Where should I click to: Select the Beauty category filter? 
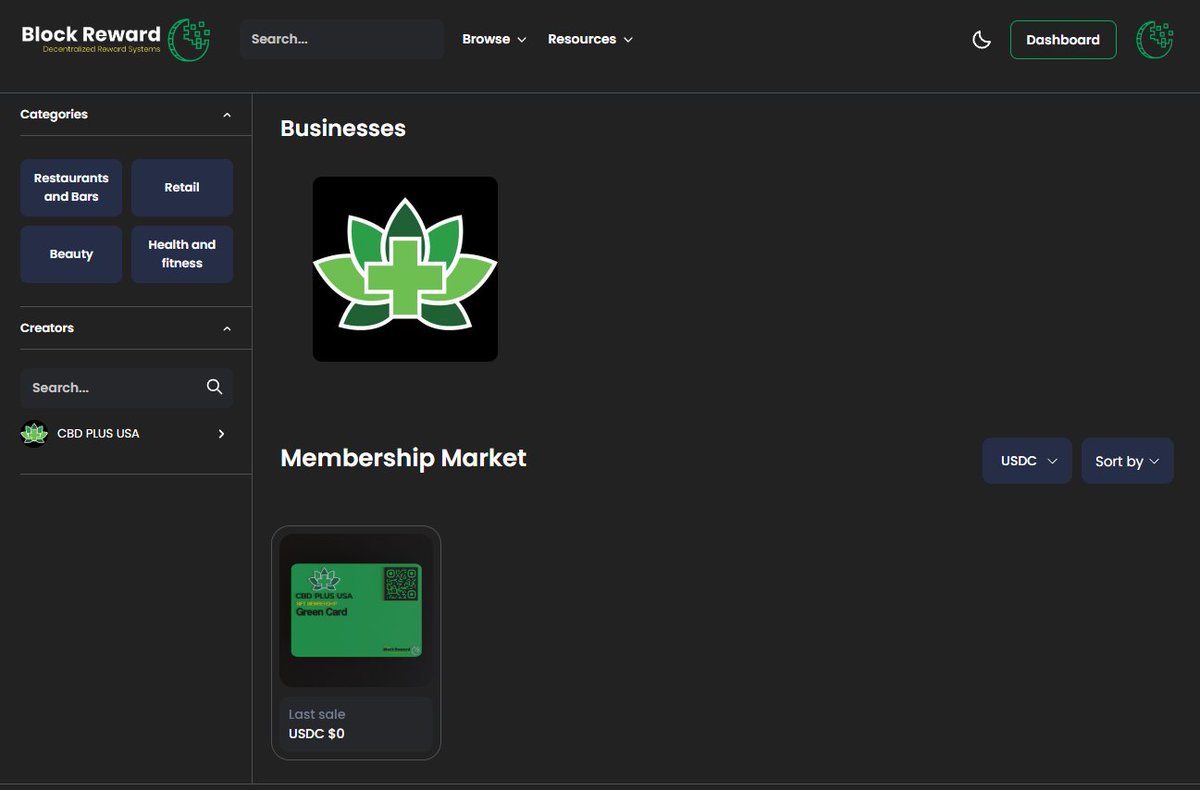point(71,254)
